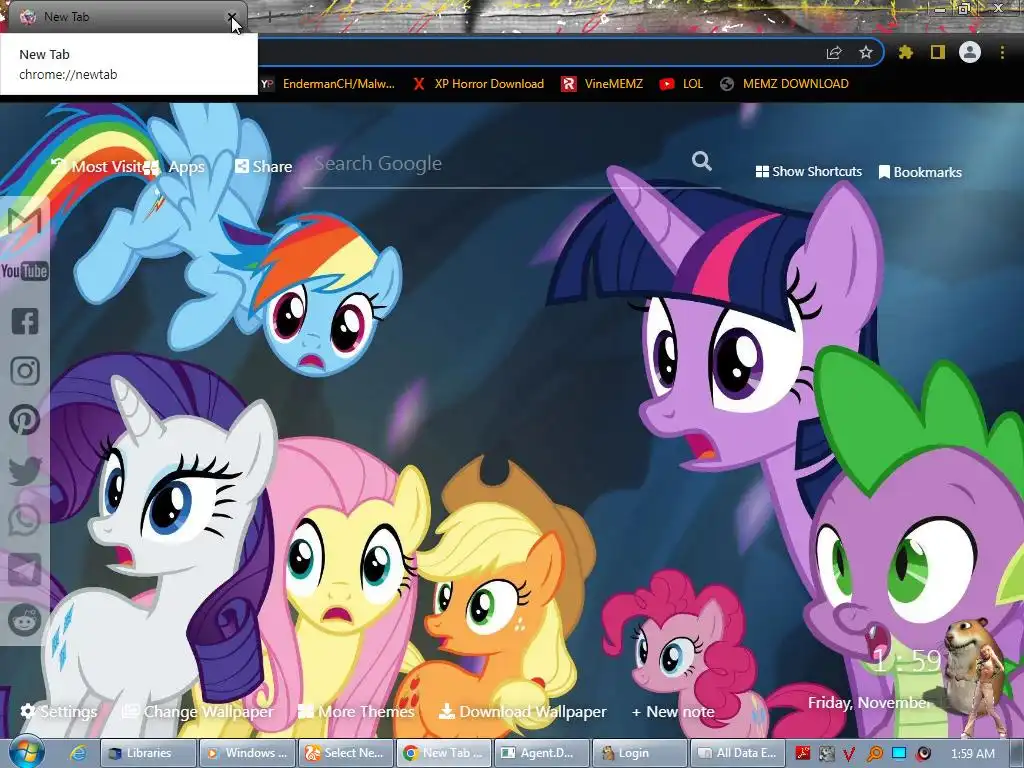Open the Telegram sidebar shortcut
1024x768 pixels.
tap(25, 570)
